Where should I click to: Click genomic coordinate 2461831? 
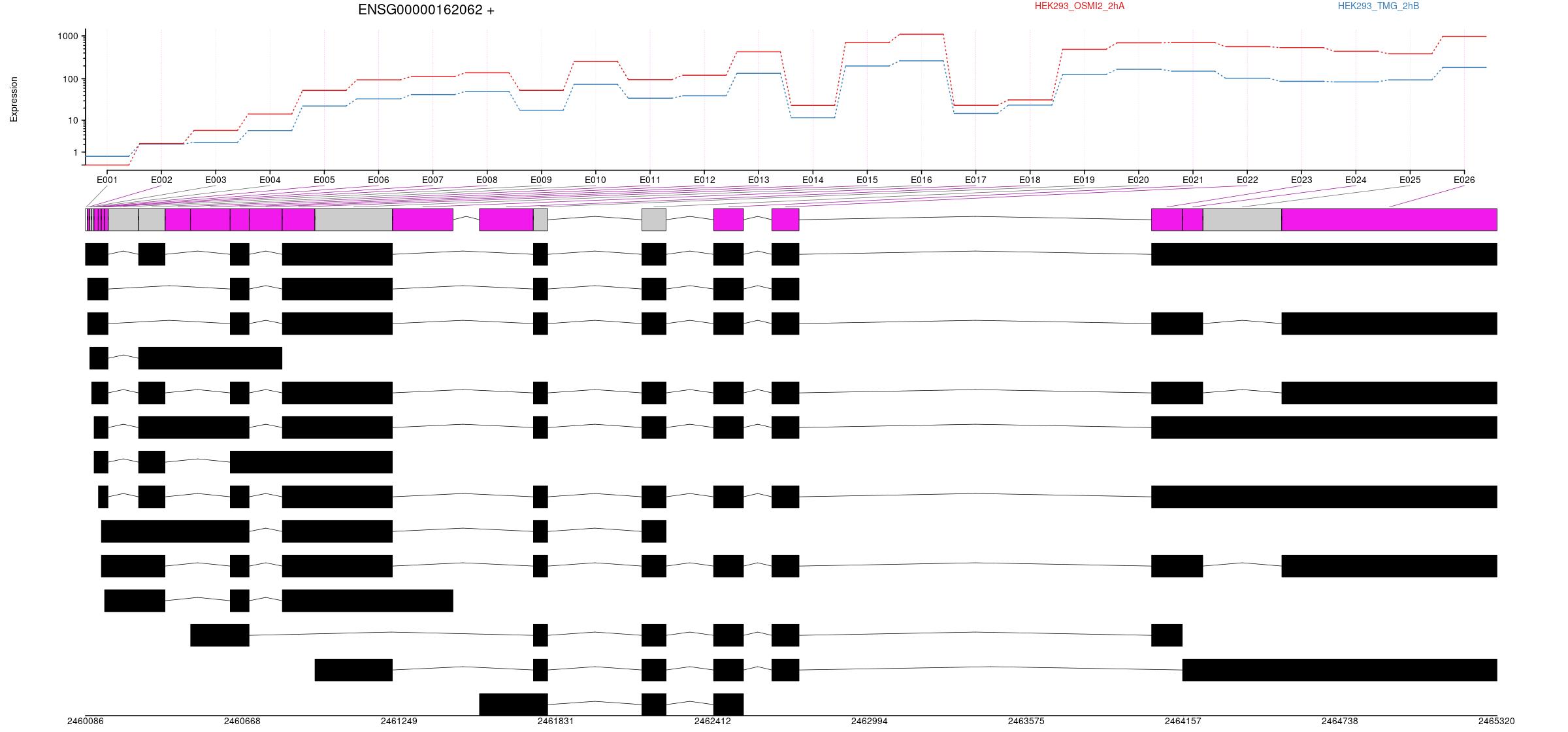555,721
